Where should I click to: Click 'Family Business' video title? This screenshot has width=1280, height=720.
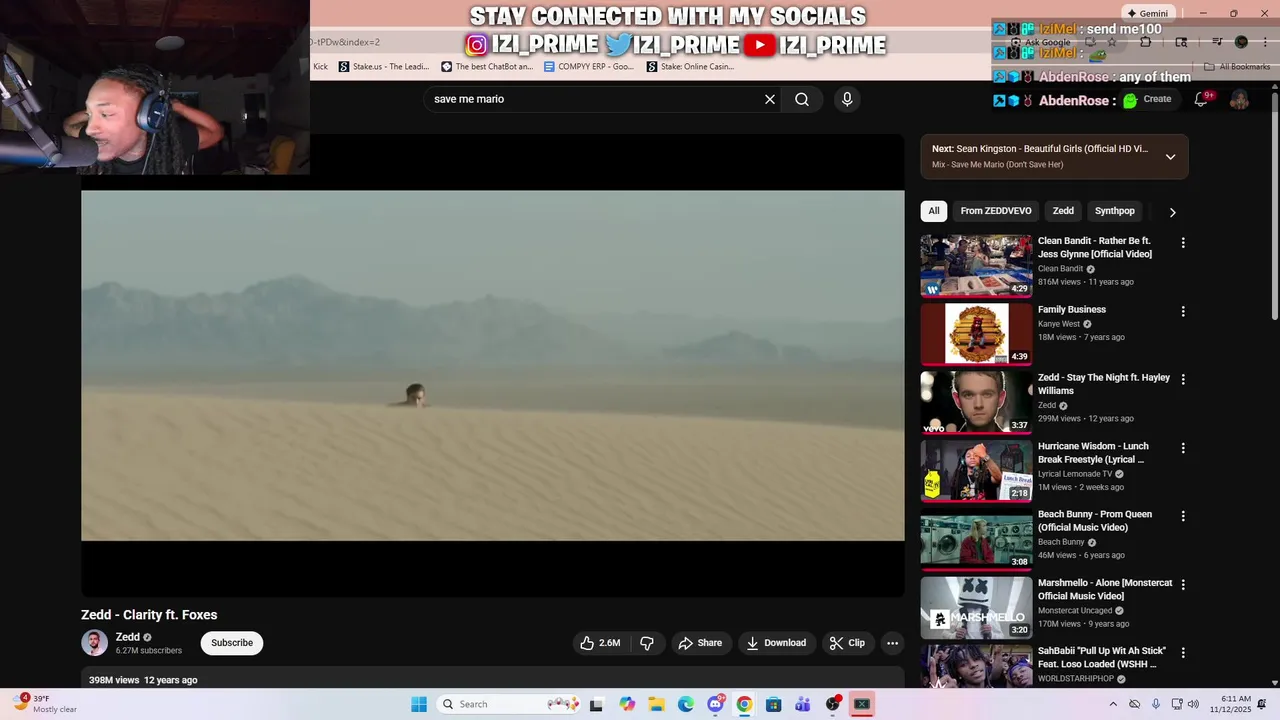coord(1072,310)
